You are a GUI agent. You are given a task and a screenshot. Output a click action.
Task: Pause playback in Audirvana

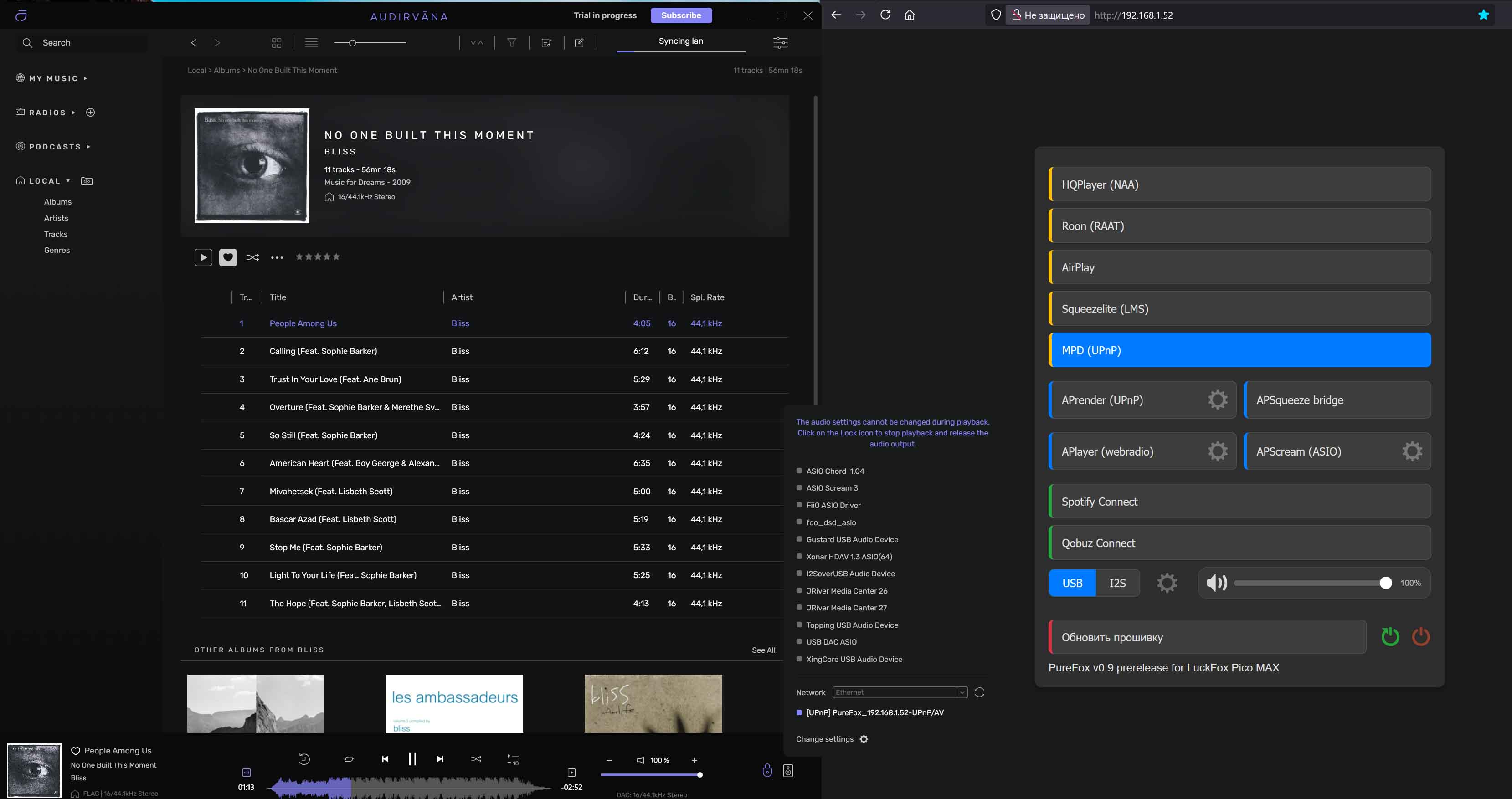pos(412,759)
